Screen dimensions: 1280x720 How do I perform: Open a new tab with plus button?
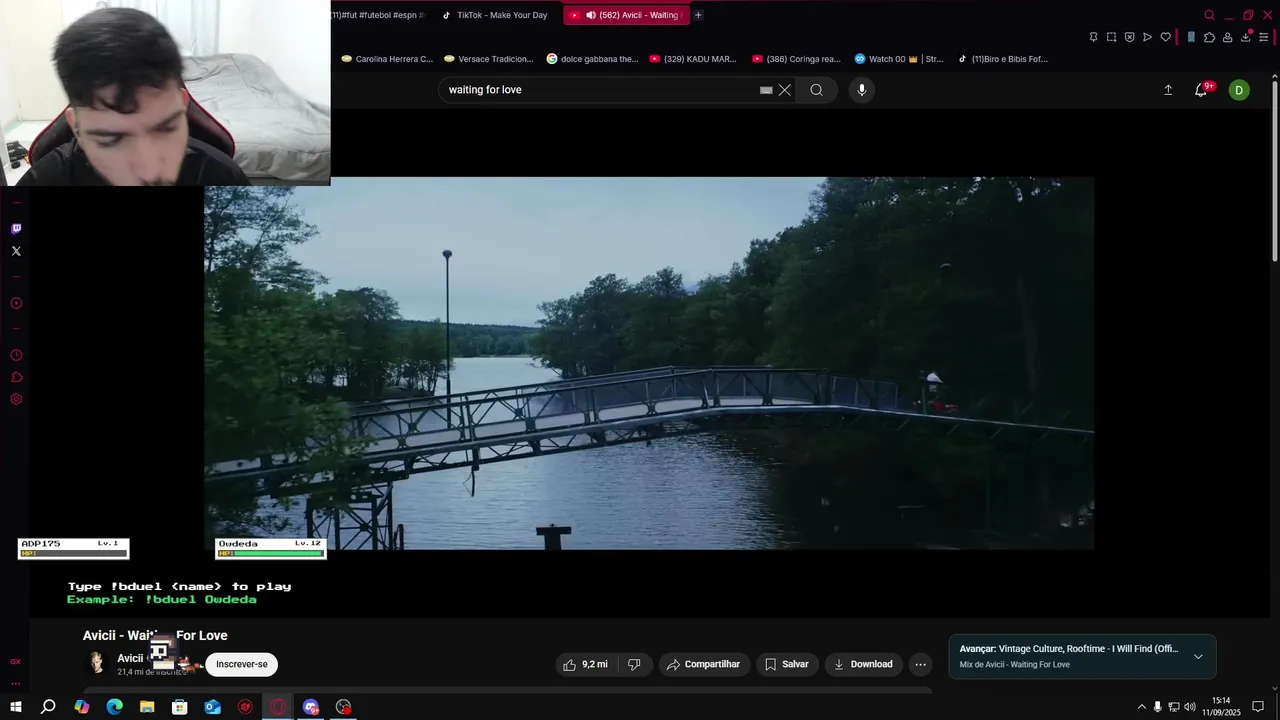coord(698,15)
